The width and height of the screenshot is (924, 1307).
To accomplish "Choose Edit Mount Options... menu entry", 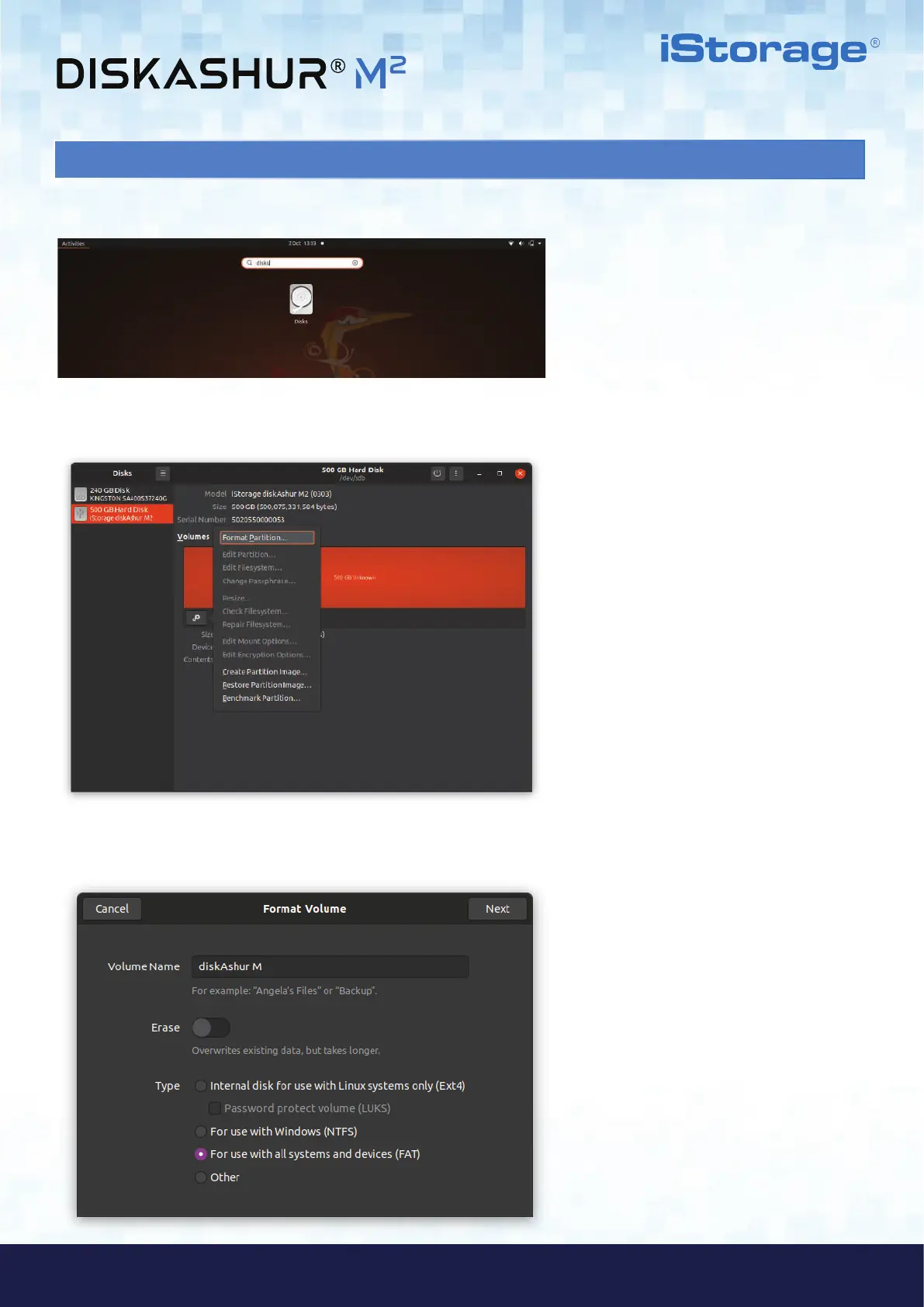I will (x=260, y=642).
